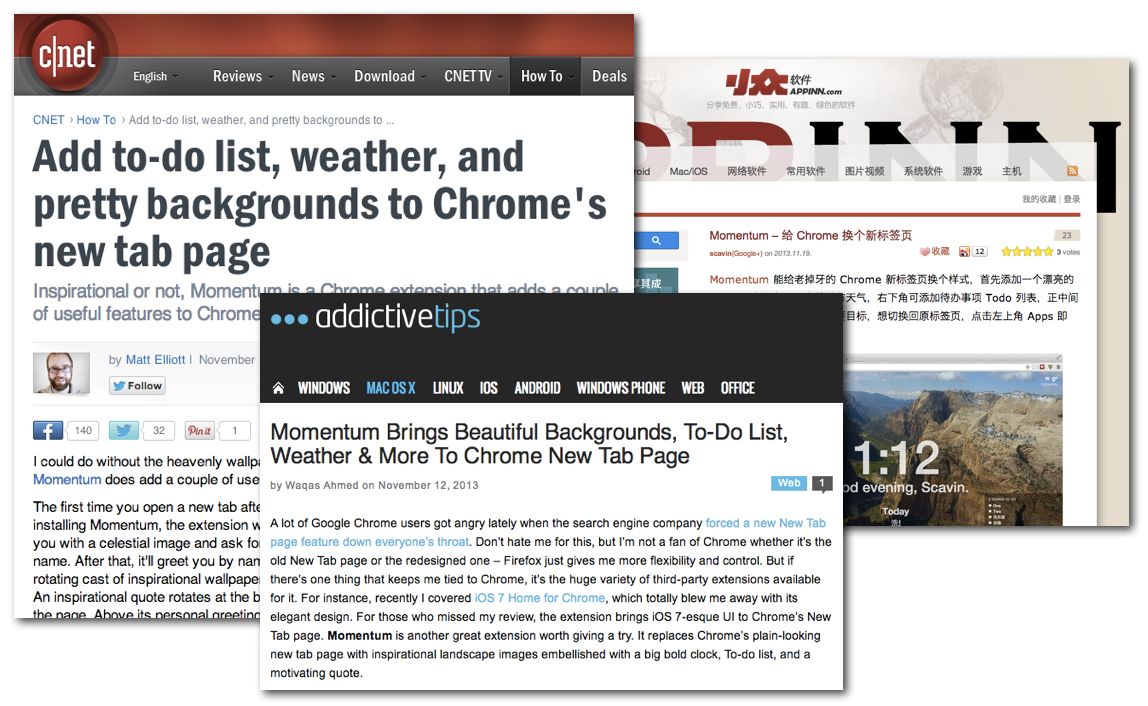This screenshot has height=706, width=1148.
Task: Open the OFFICE category on addictivetips
Action: click(x=737, y=388)
